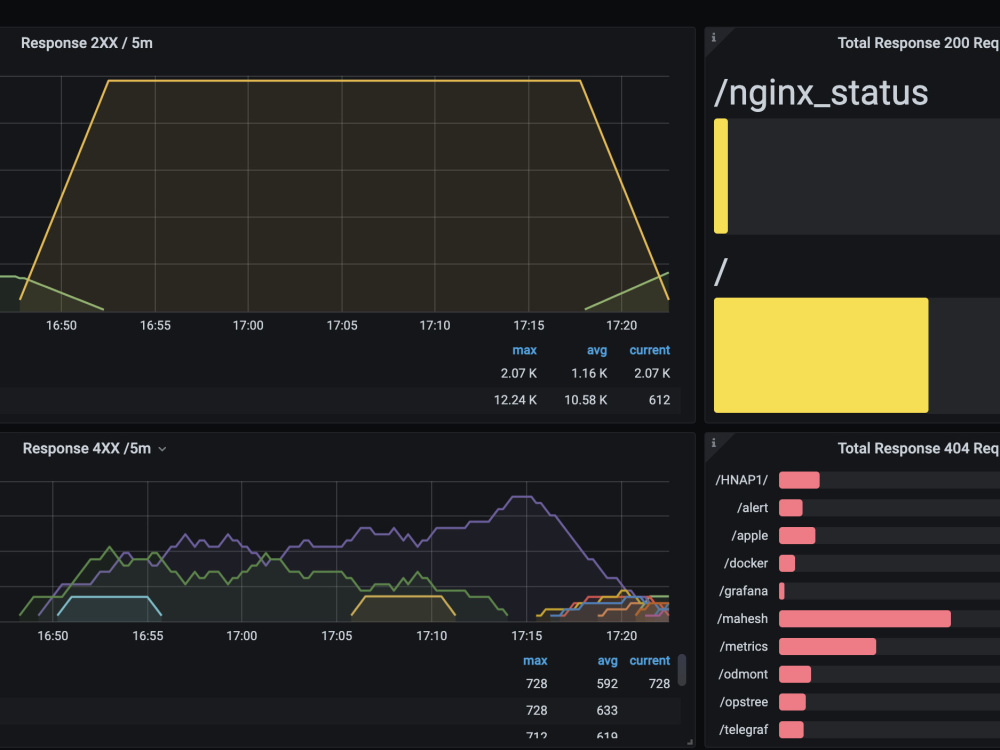Click the /opstree red bar

792,702
